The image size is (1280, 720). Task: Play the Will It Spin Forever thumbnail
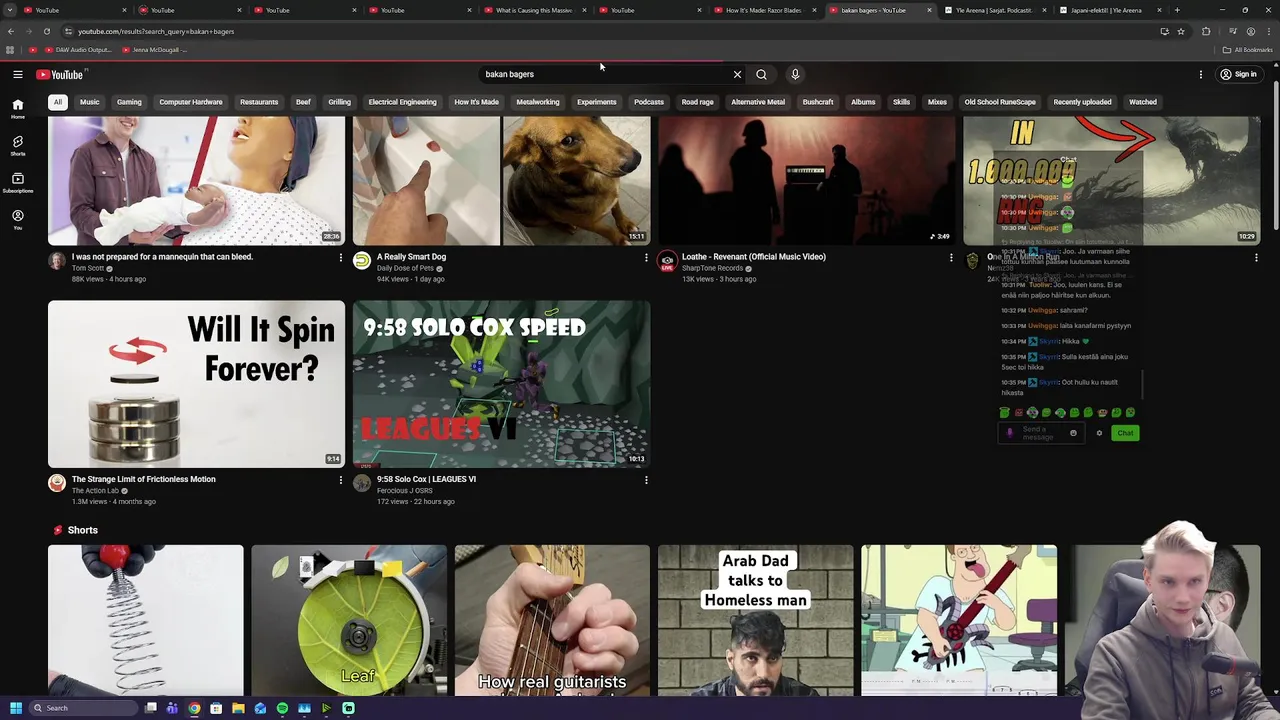click(196, 384)
